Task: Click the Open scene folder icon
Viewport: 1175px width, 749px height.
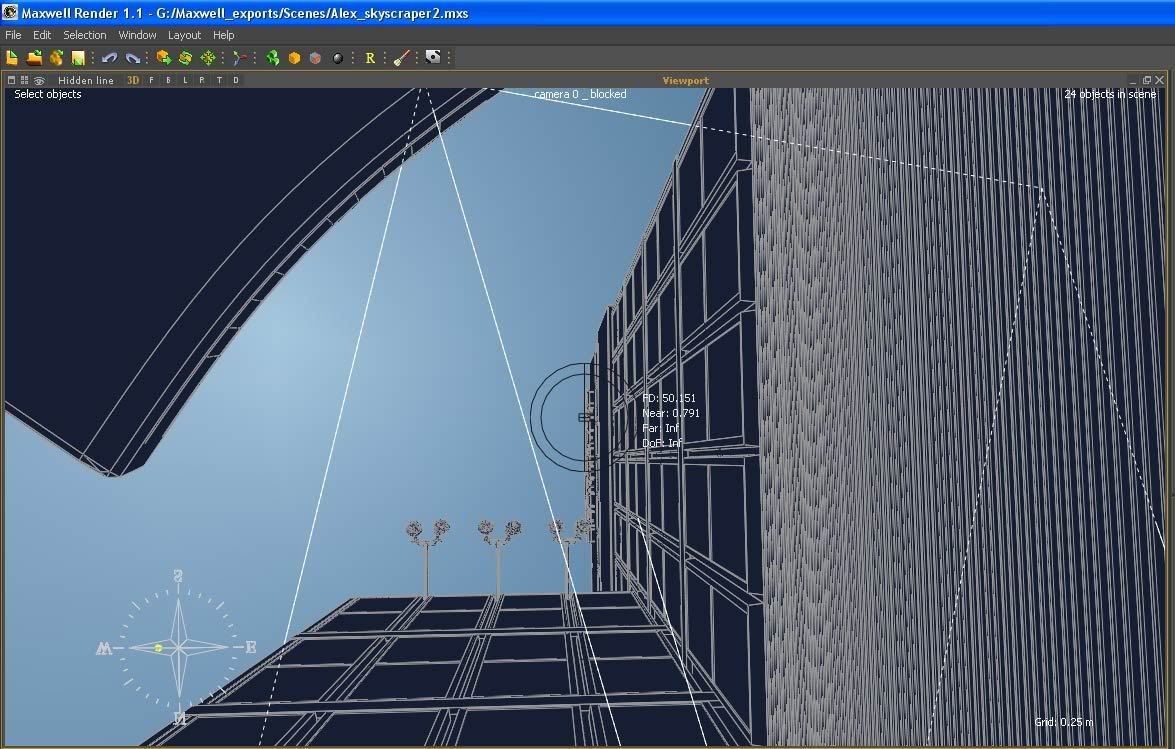Action: click(34, 58)
